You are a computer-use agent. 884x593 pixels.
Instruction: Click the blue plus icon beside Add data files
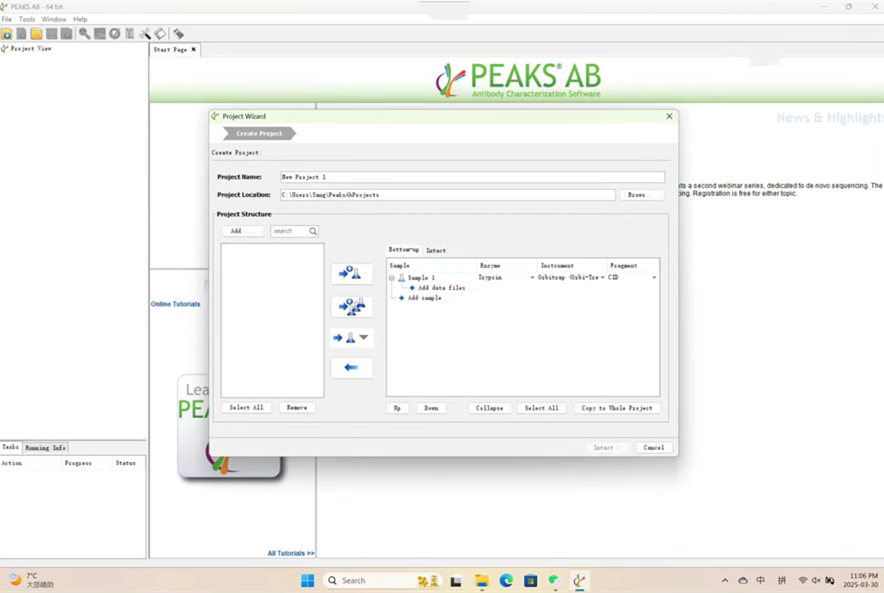[x=412, y=287]
